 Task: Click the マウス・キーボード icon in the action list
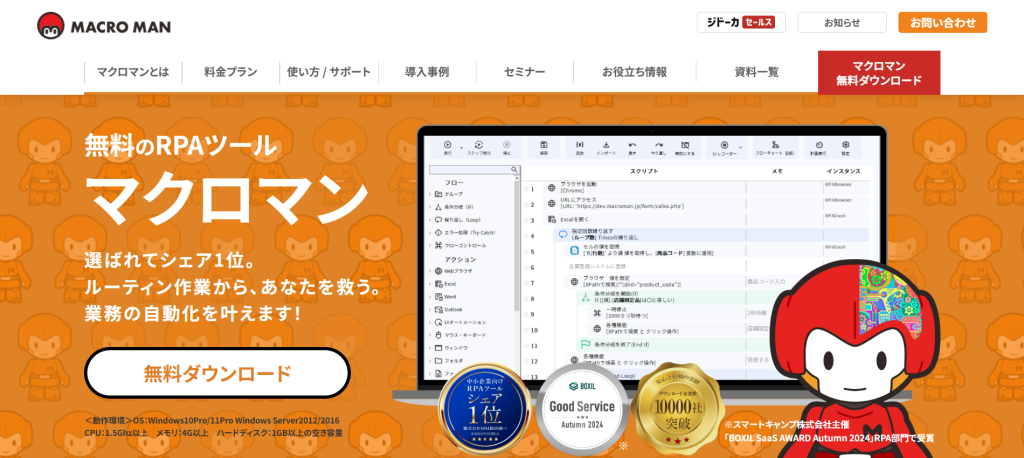click(x=439, y=335)
